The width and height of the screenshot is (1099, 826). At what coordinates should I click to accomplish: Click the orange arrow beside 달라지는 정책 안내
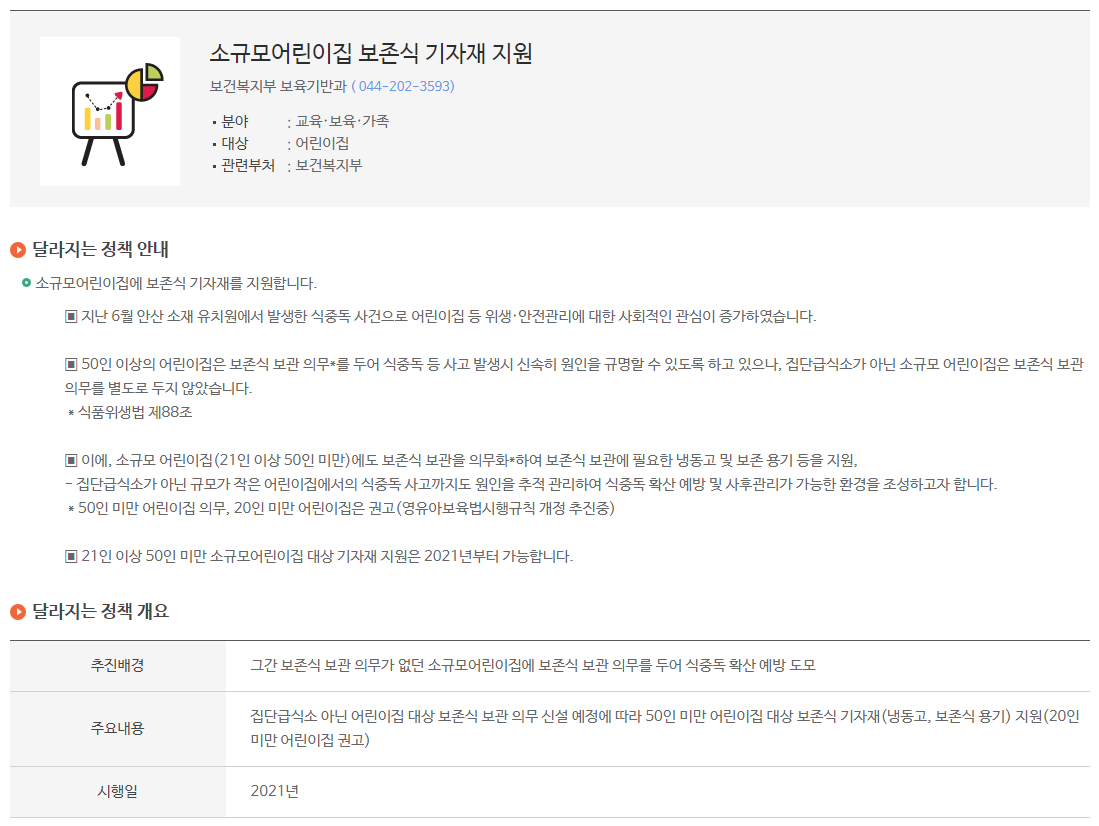18,250
